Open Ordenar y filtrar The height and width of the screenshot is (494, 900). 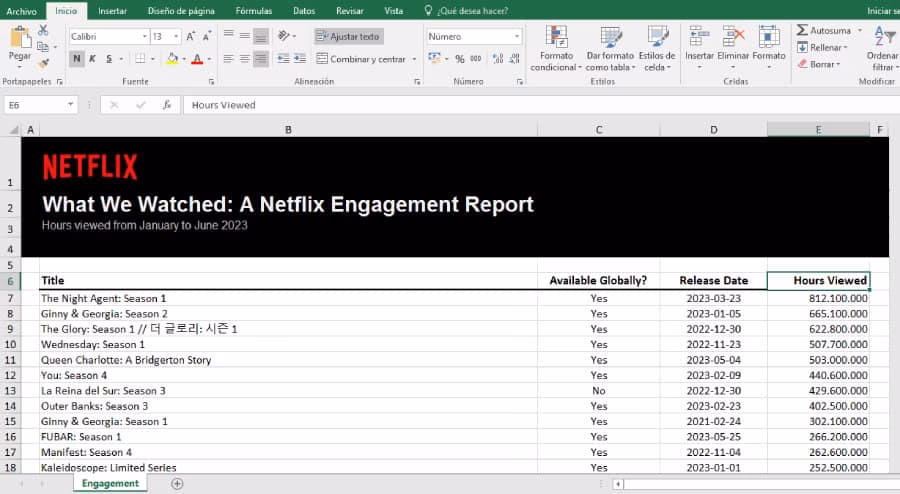tap(883, 48)
